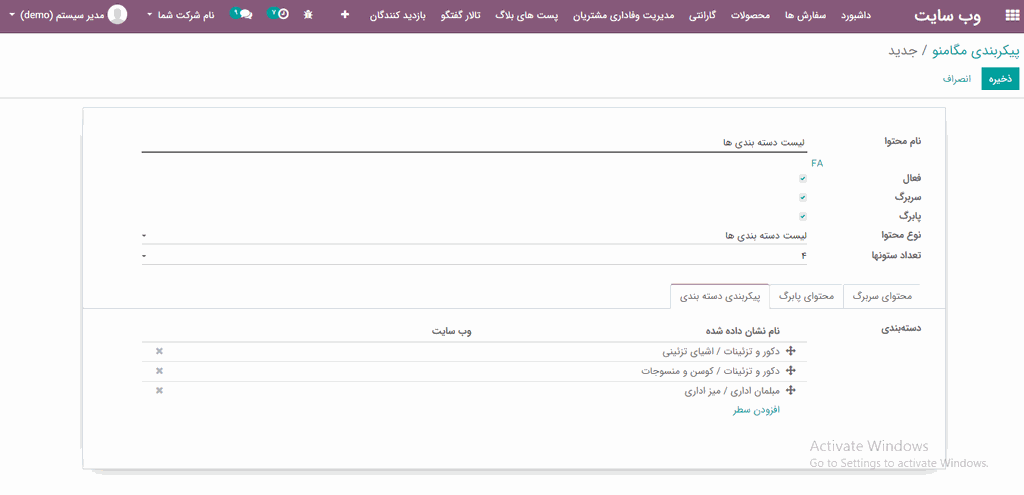Open the company name dropdown نام شرکت شما
Screen dimensions: 1024x495
(x=181, y=14)
